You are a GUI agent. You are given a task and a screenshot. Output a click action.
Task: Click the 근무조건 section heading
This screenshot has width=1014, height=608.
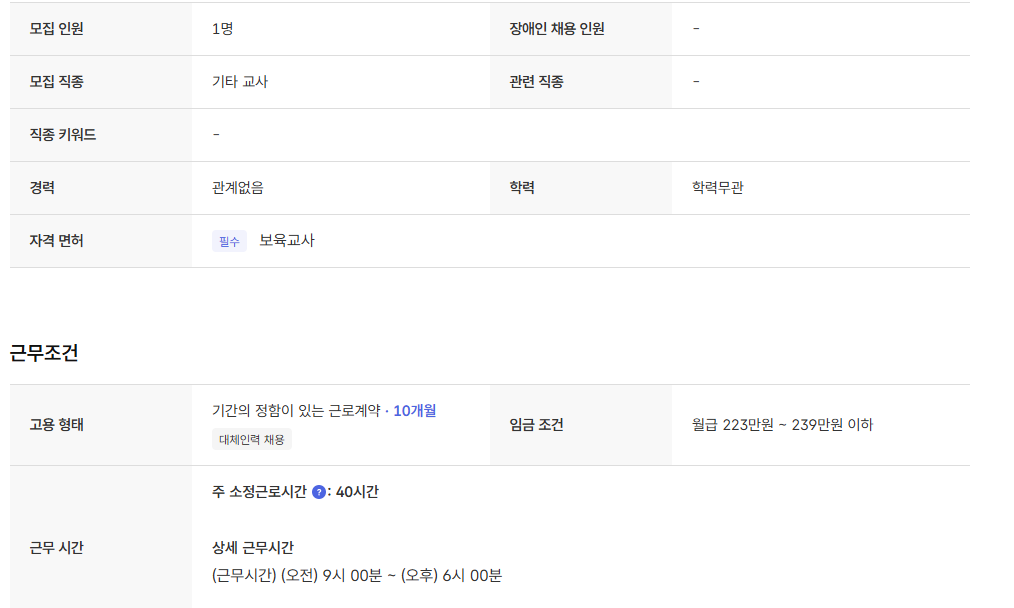[x=44, y=352]
